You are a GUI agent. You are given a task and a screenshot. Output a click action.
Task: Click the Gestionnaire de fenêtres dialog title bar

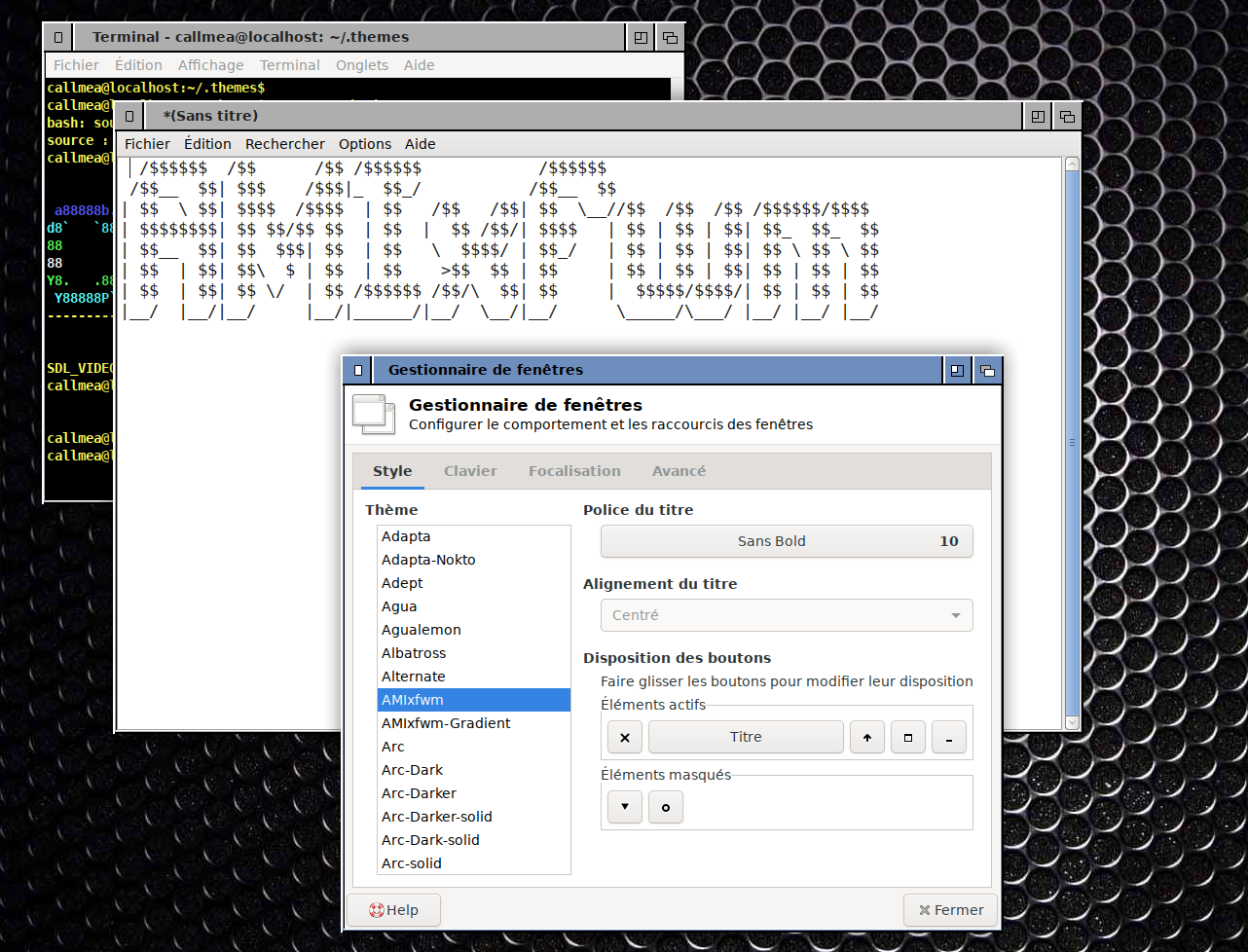(x=657, y=370)
